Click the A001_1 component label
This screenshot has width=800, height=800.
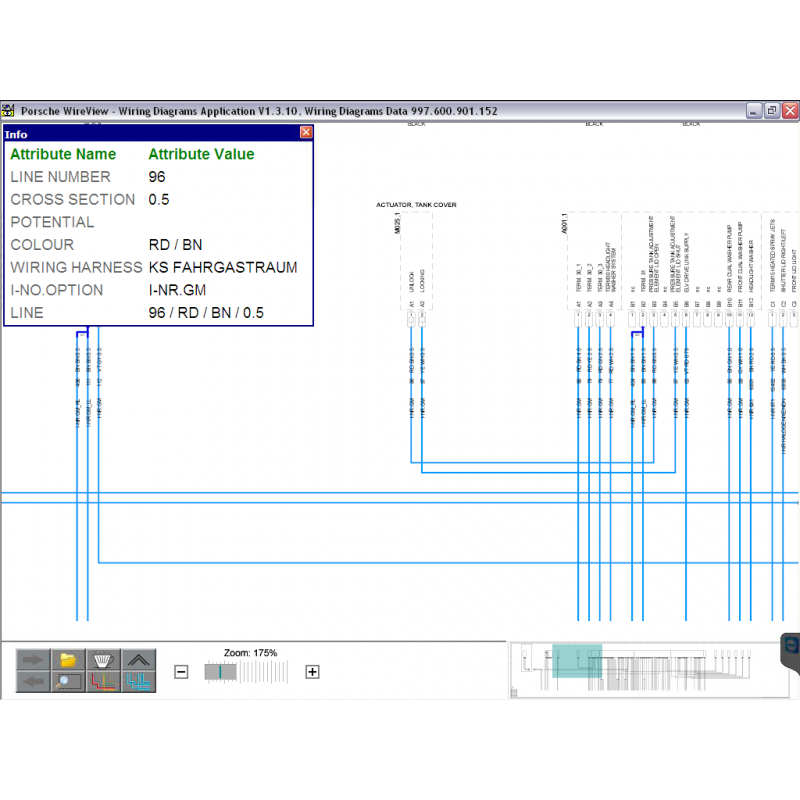[x=565, y=224]
